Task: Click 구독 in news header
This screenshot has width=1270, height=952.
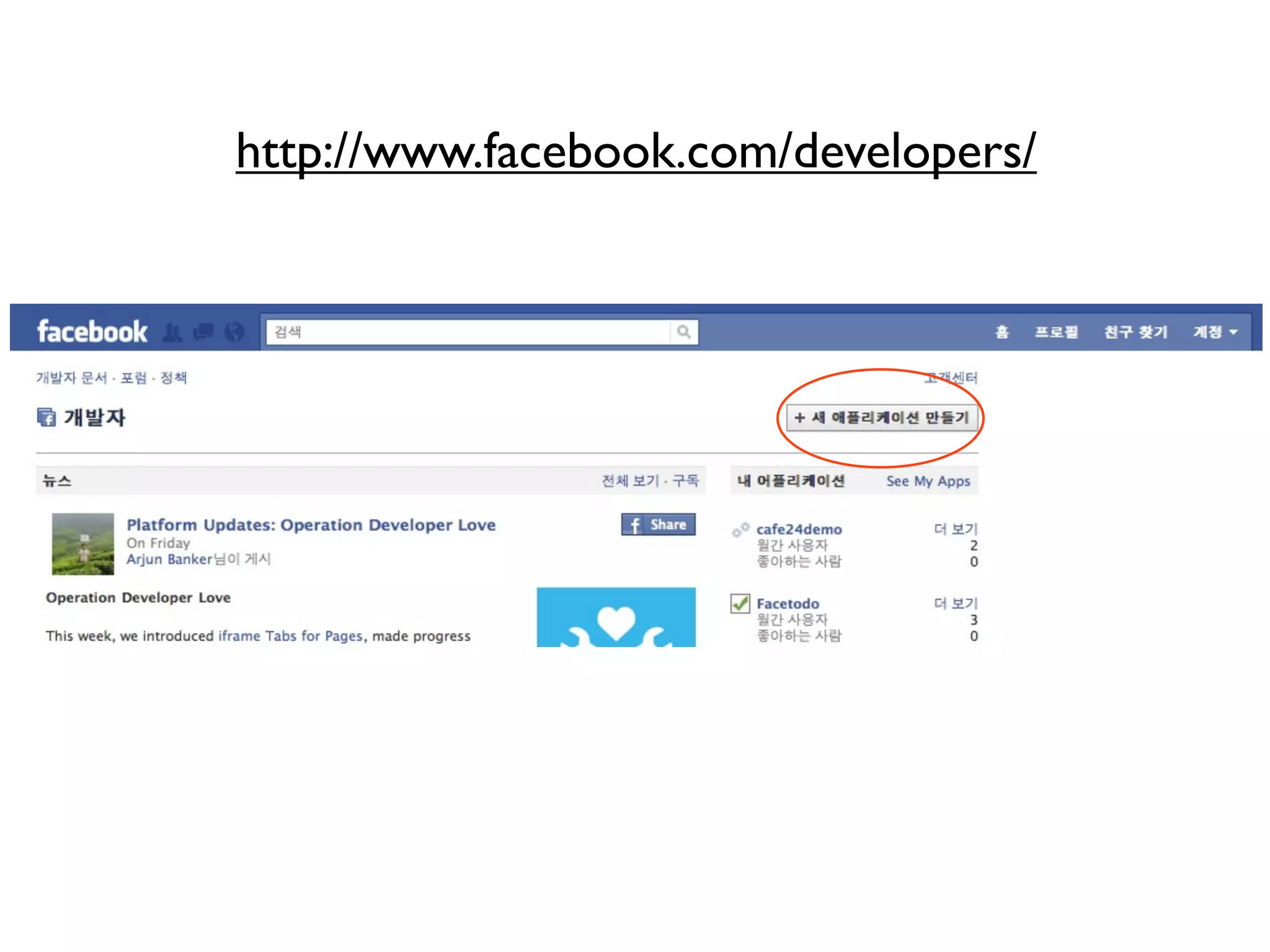Action: tap(686, 480)
